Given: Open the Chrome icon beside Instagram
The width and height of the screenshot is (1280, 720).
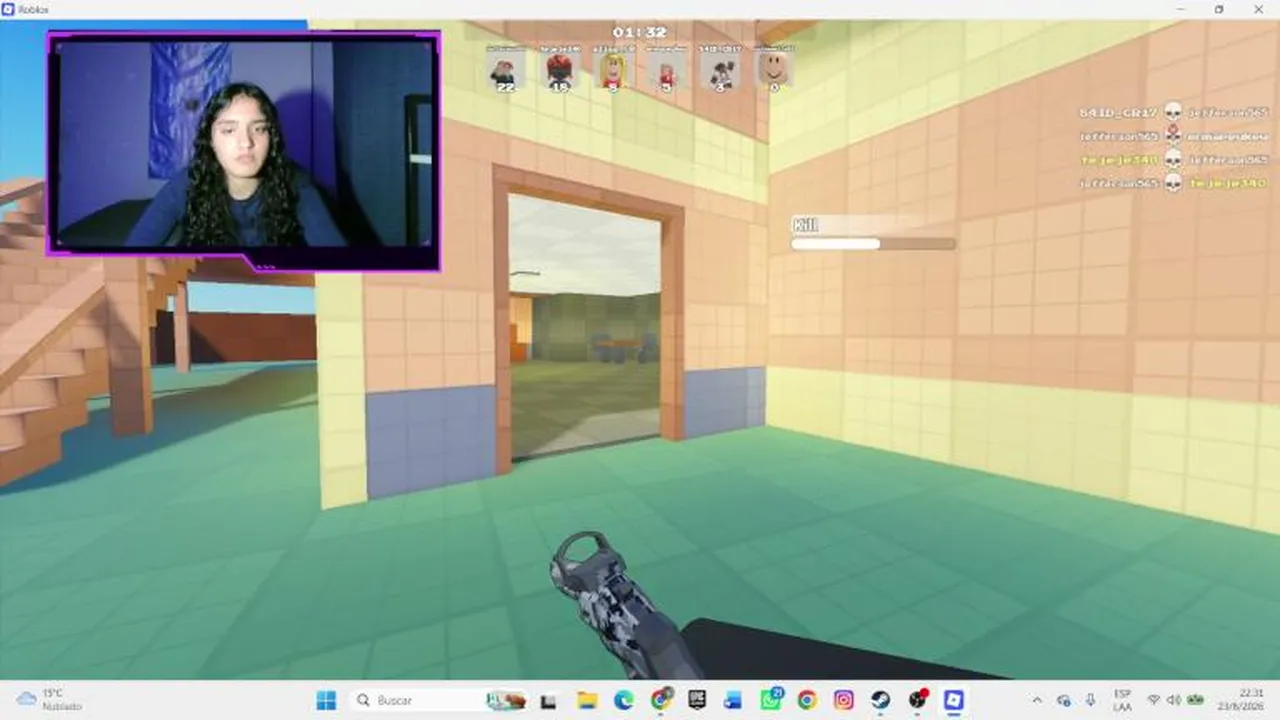Looking at the screenshot, I should click(807, 700).
